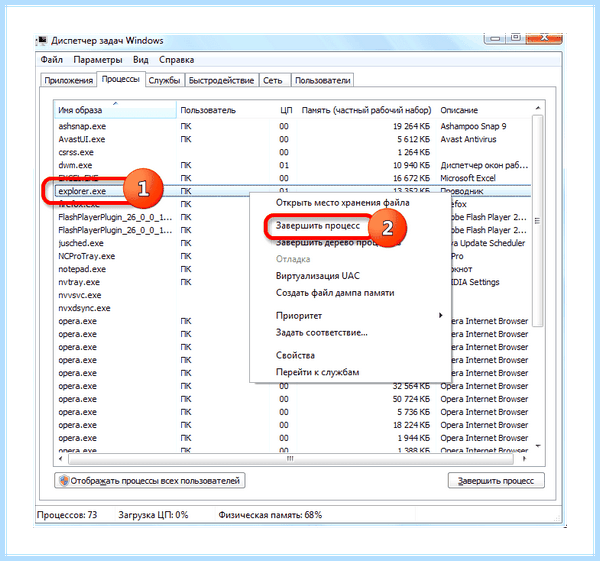Click the vertical scrollbar thumb
Screen dimensions: 600x561
(x=538, y=221)
